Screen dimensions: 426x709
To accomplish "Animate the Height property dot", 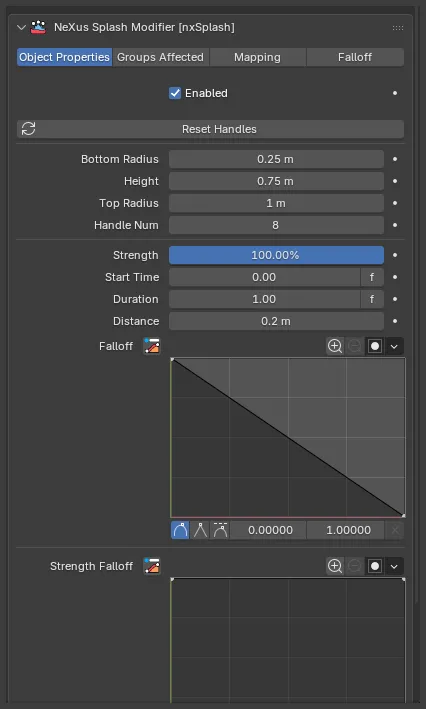I will [x=395, y=181].
